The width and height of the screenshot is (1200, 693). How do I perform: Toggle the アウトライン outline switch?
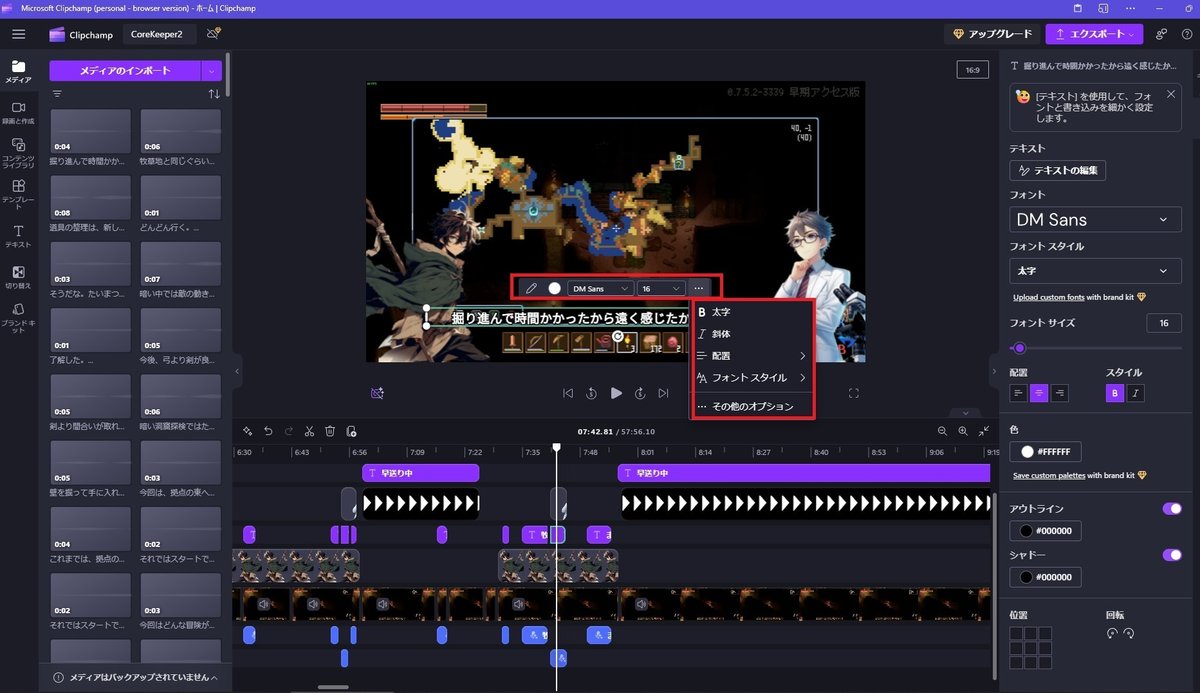[x=1171, y=509]
